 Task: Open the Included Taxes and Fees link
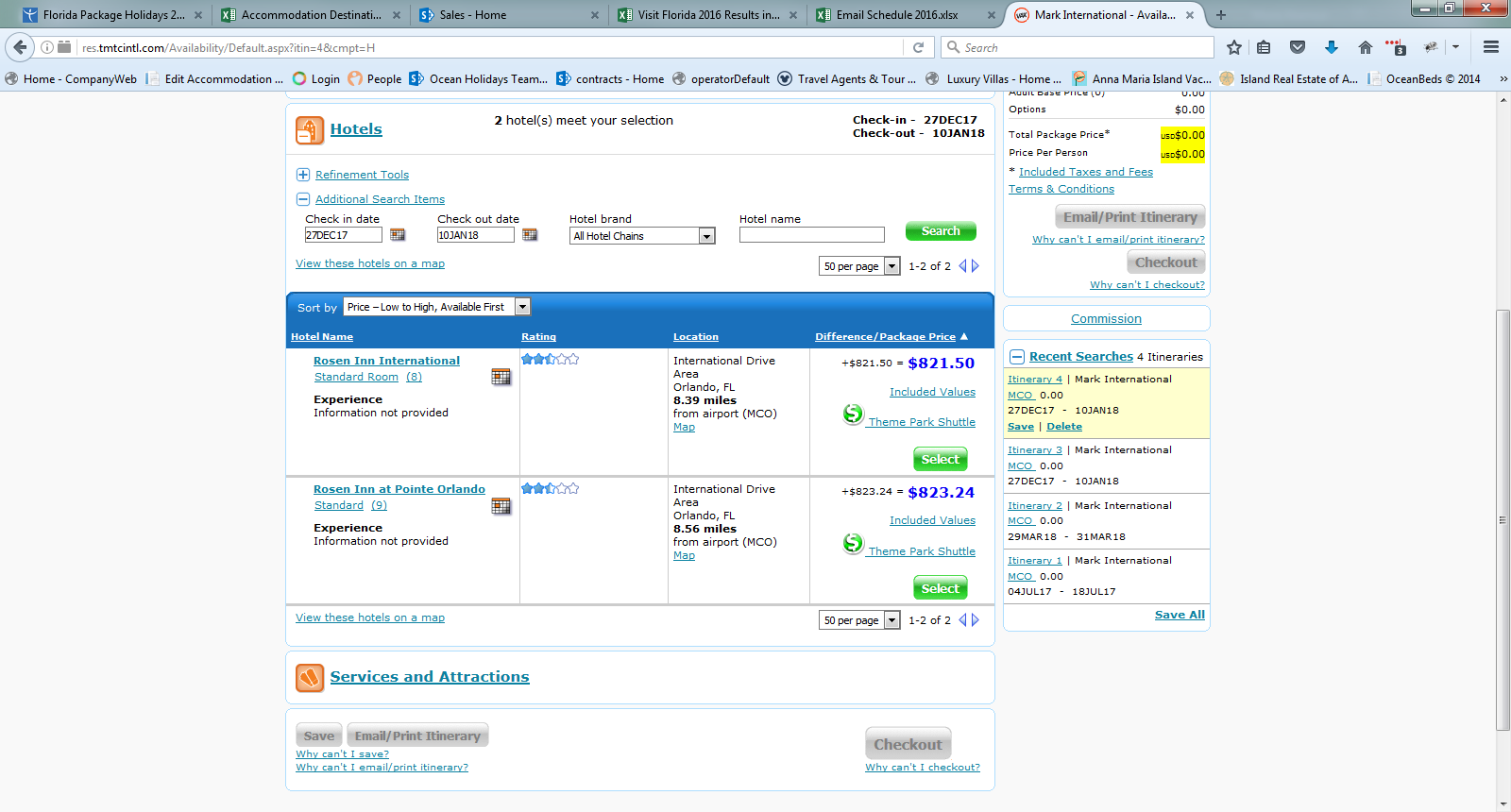click(x=1086, y=172)
